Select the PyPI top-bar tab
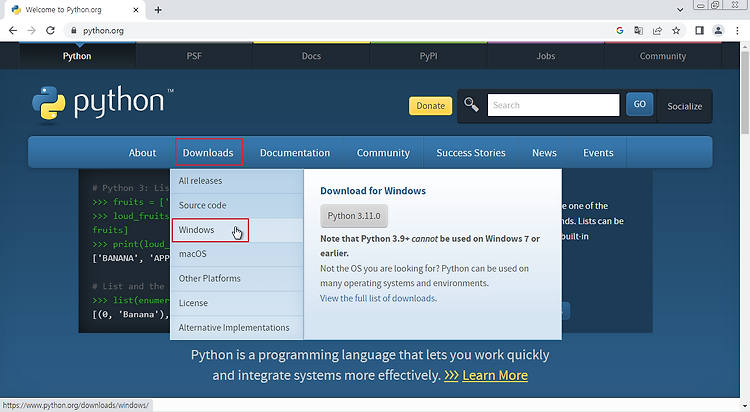 point(429,56)
